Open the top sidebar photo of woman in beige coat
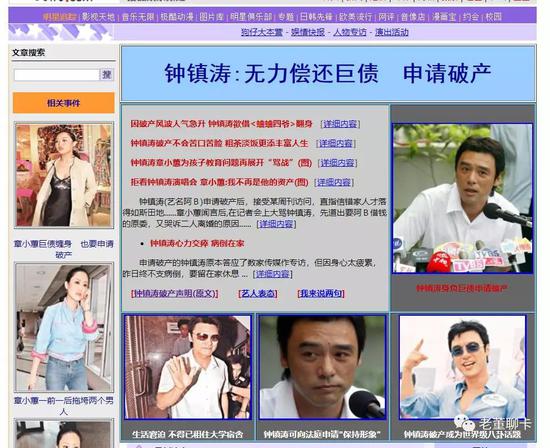Viewport: 550px width, 448px height. point(64,175)
